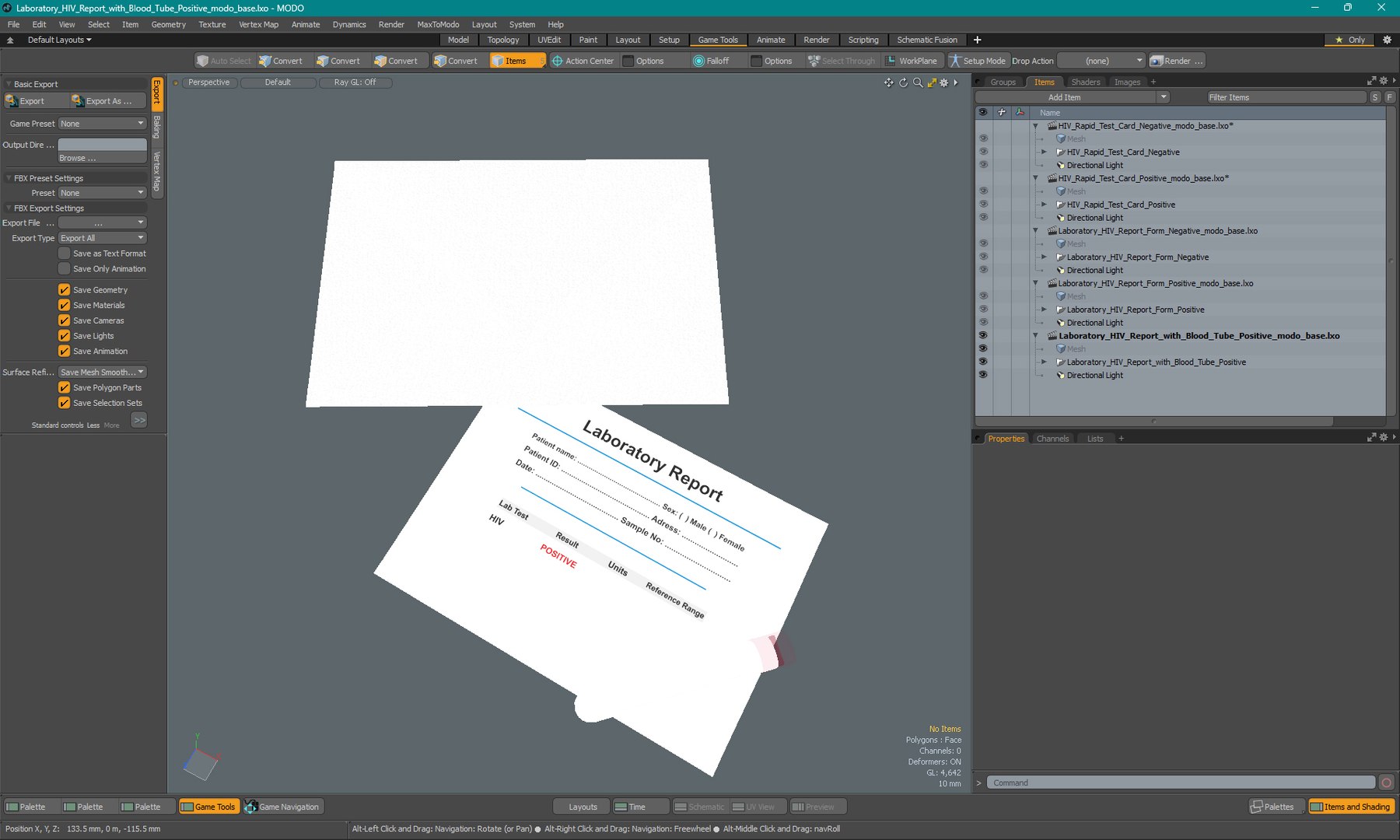Open the viewport settings gear

point(944,82)
